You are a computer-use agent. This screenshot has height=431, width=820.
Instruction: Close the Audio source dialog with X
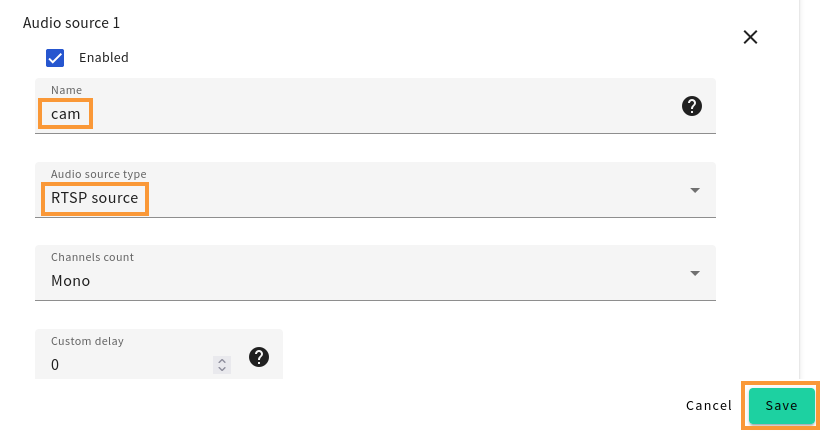pyautogui.click(x=750, y=37)
